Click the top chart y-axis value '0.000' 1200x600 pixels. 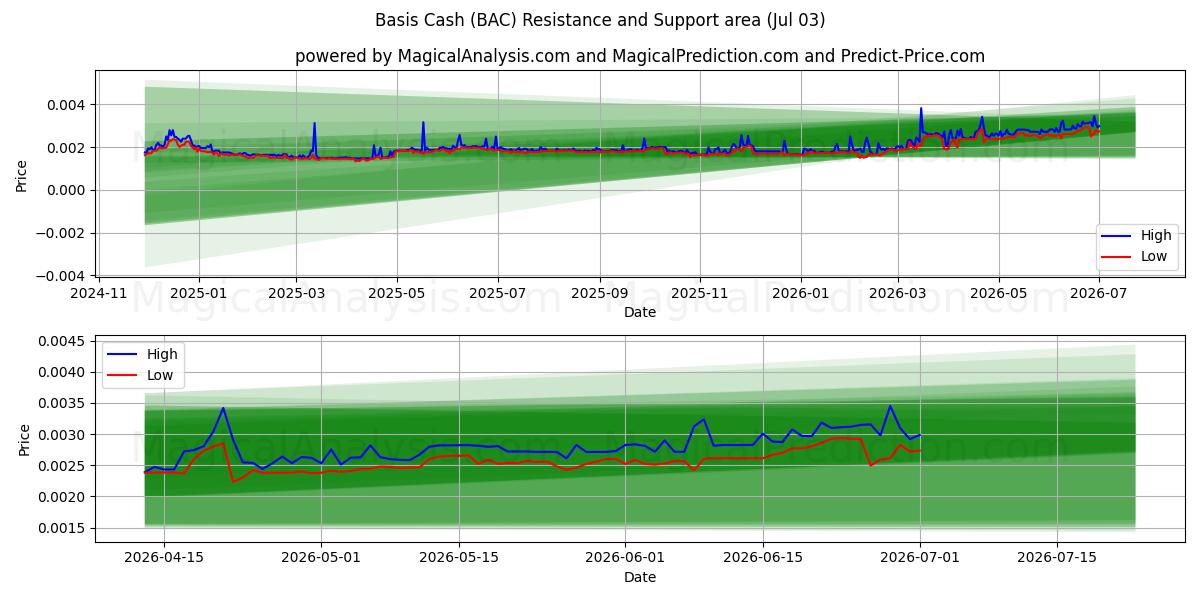(x=69, y=190)
